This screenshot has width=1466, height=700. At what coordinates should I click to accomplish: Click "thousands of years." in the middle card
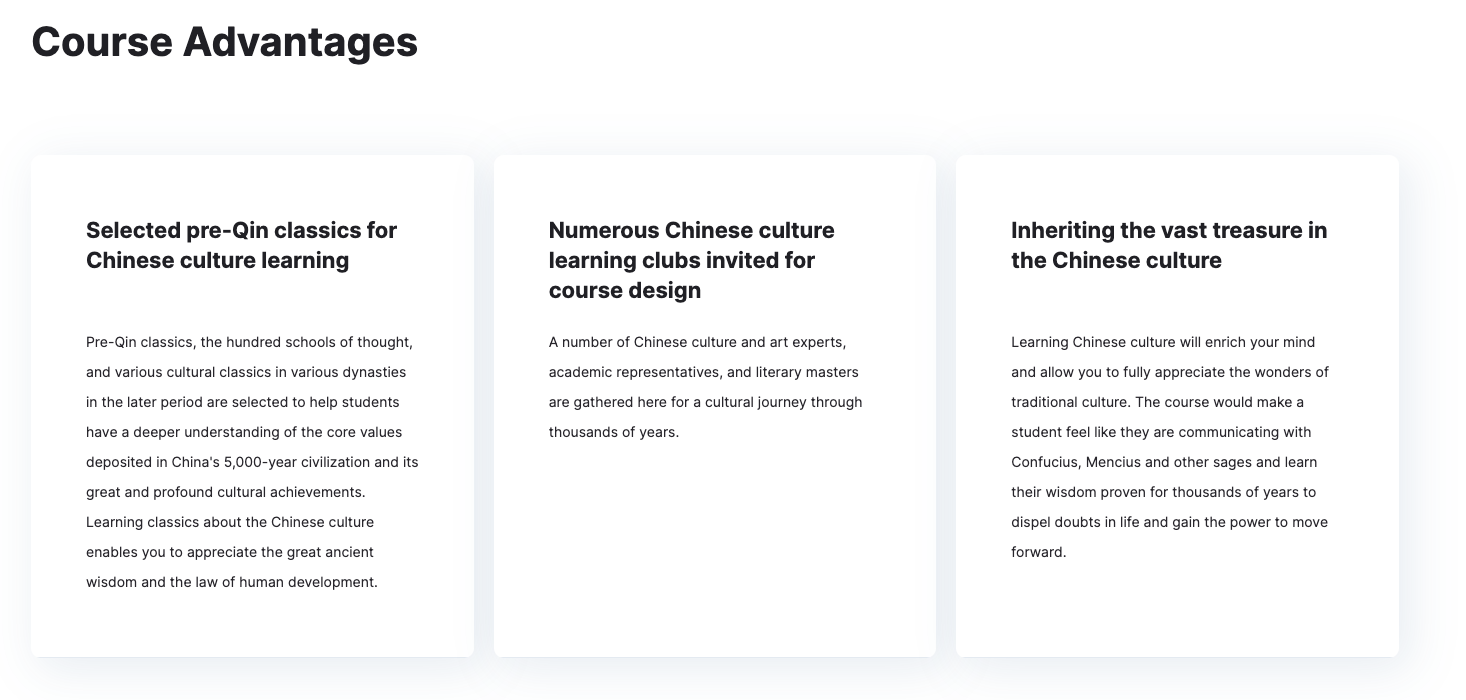[x=613, y=432]
